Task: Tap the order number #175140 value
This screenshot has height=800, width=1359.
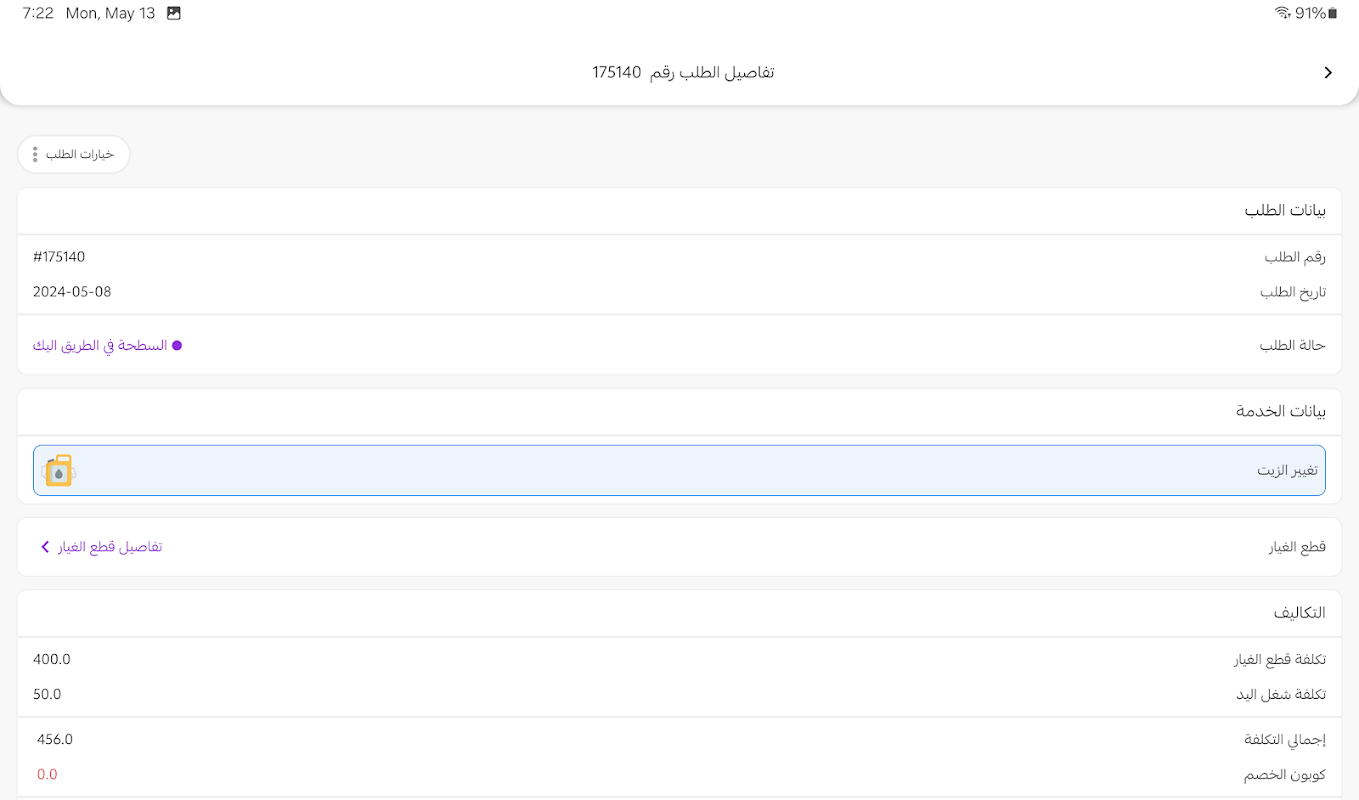Action: pyautogui.click(x=59, y=257)
